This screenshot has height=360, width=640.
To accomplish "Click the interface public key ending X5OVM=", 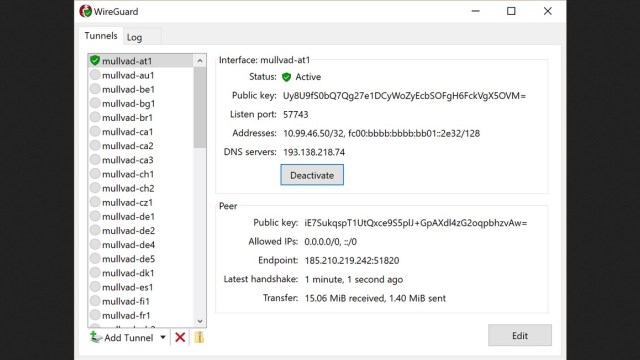I will point(404,96).
